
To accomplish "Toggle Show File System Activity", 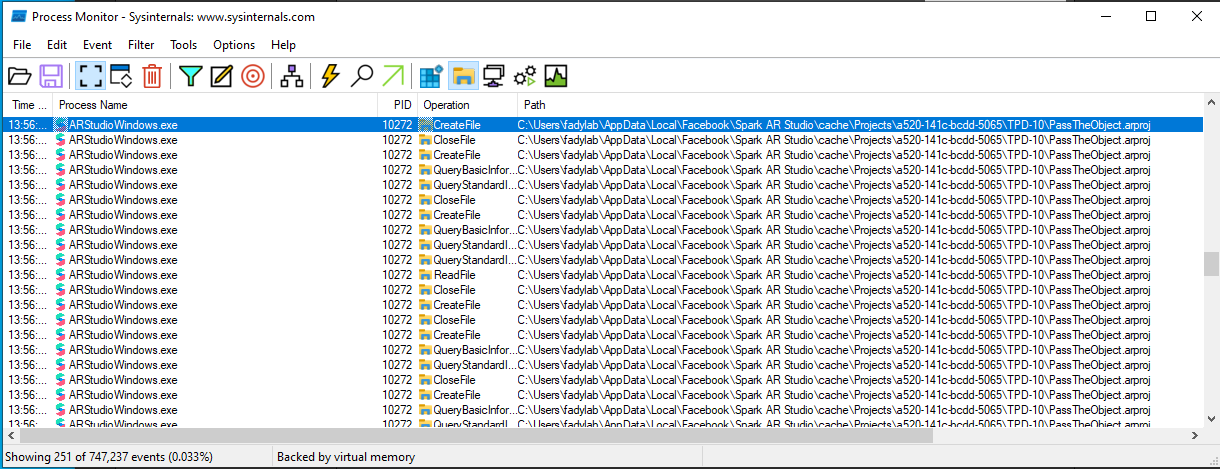I will coord(462,75).
